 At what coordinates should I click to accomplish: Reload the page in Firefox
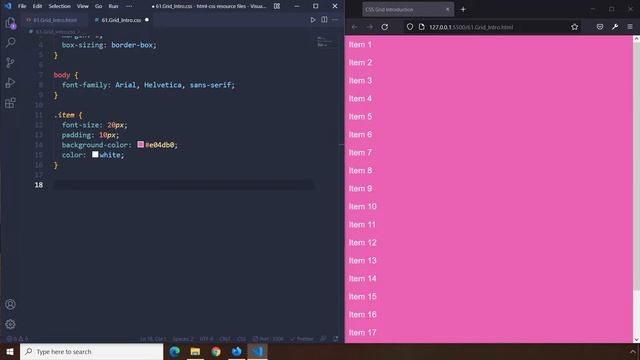click(x=384, y=27)
